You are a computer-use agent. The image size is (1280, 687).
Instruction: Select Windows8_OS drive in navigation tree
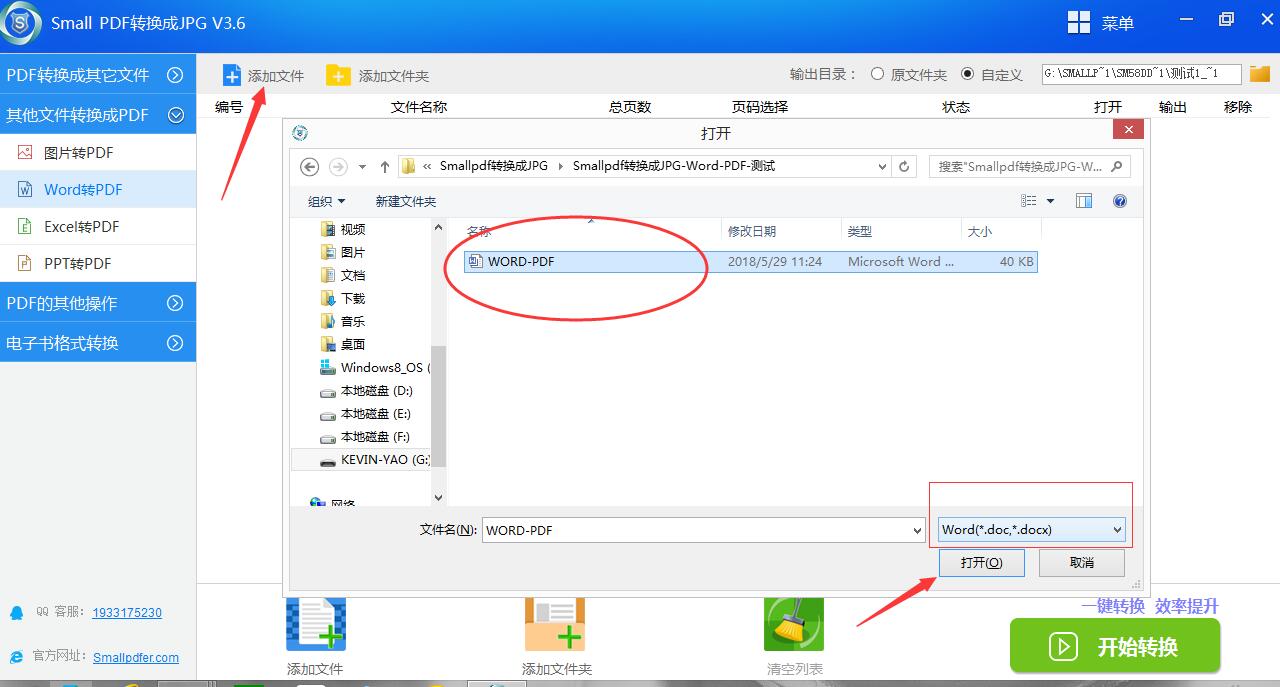coord(374,367)
